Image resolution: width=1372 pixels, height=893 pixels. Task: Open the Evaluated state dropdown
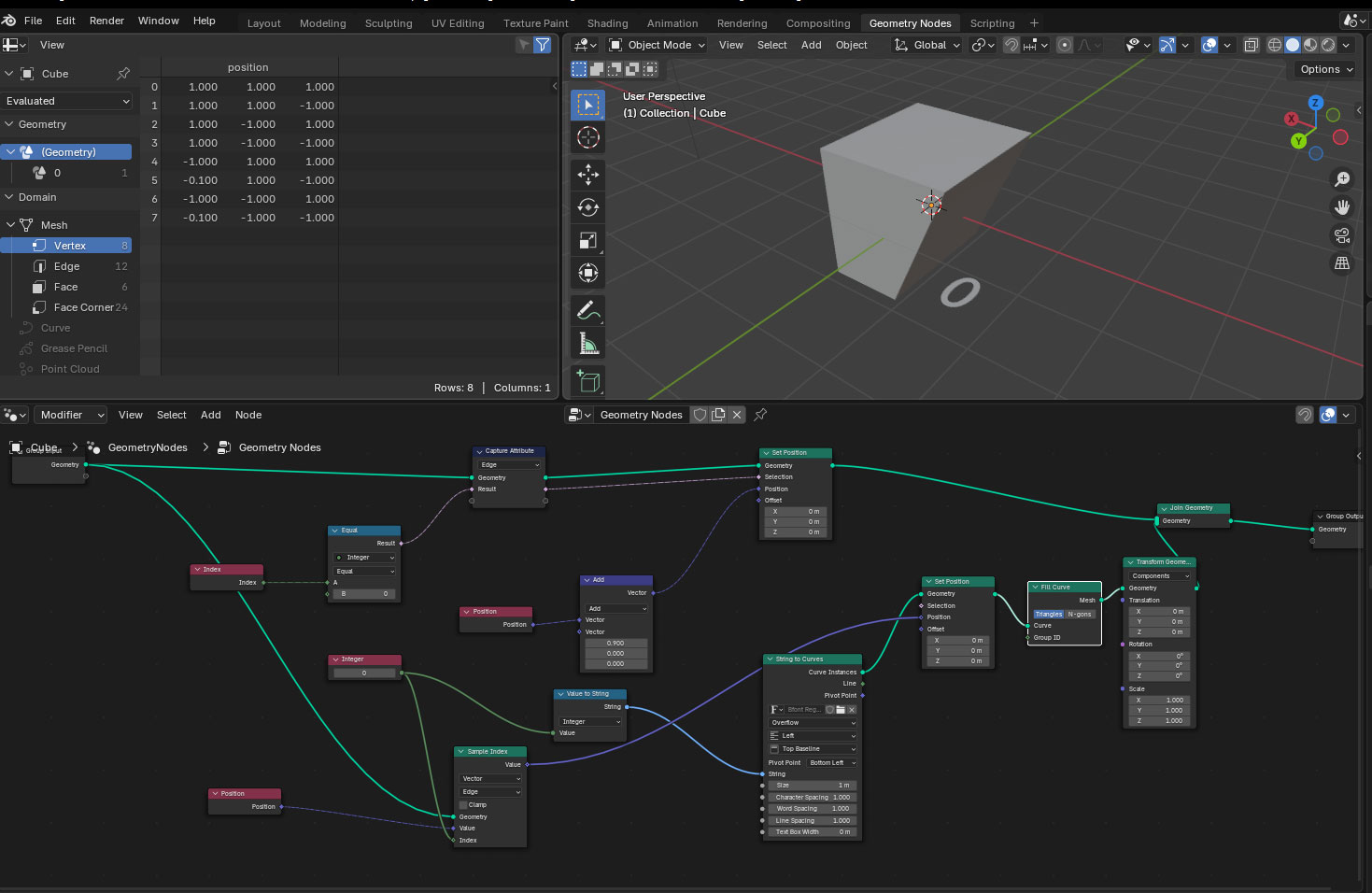point(67,101)
